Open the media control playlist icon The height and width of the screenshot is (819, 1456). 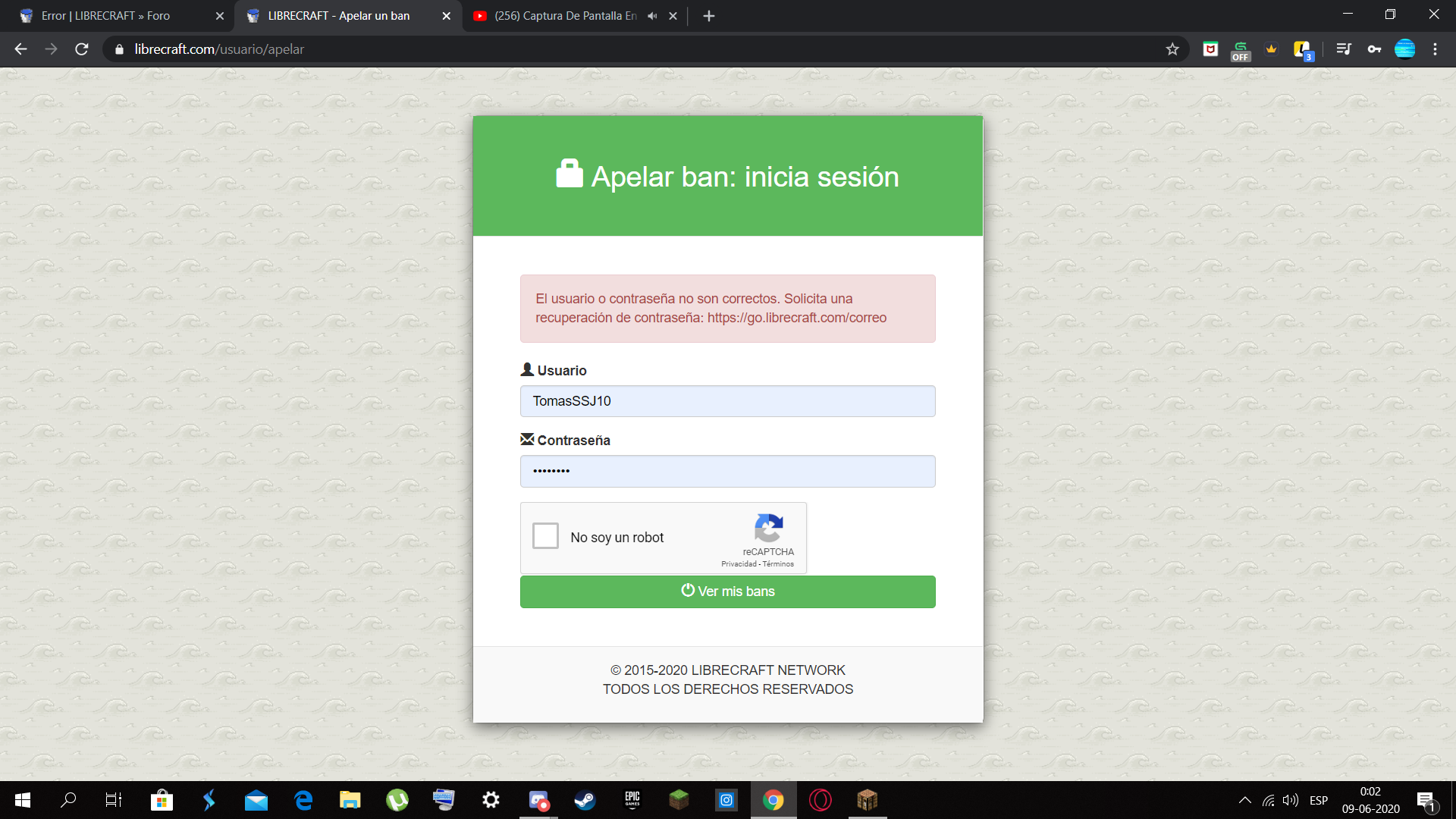pyautogui.click(x=1343, y=49)
